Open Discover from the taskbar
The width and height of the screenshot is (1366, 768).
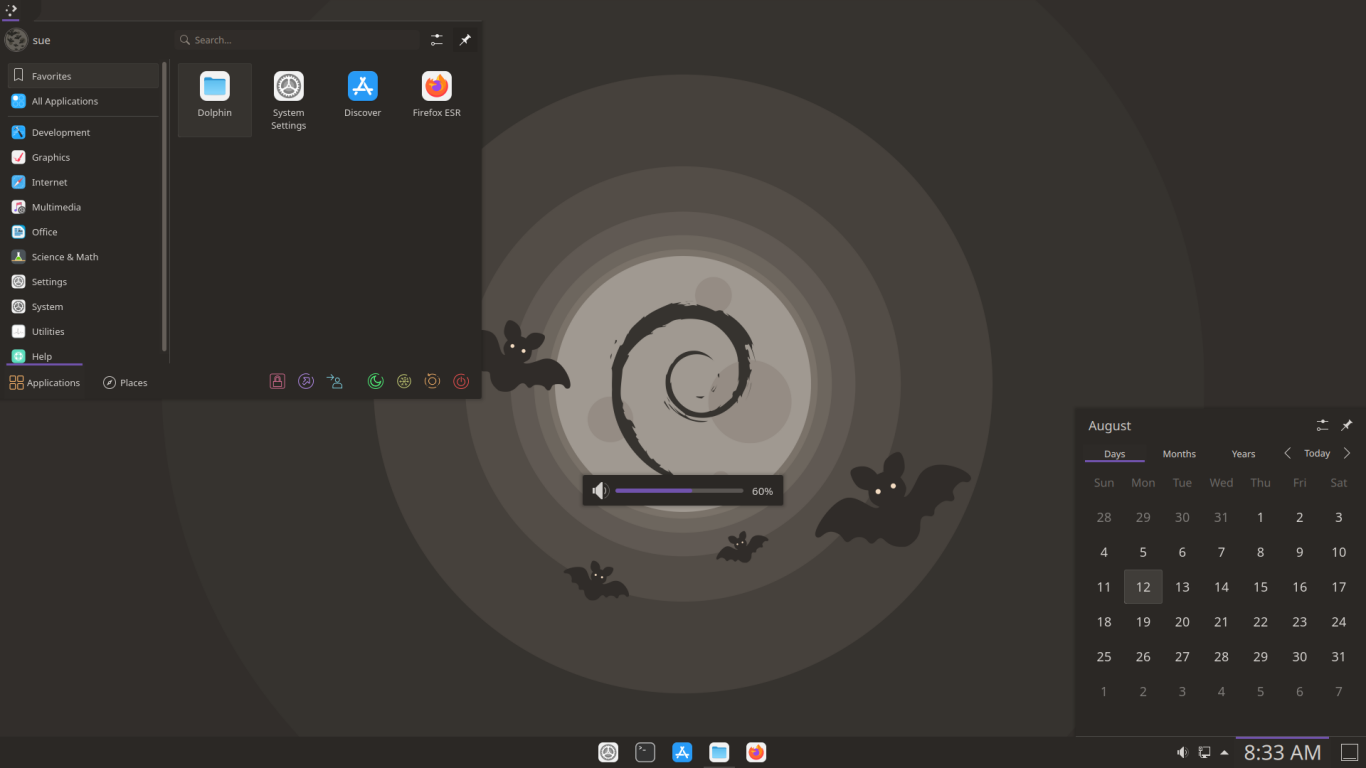point(682,752)
